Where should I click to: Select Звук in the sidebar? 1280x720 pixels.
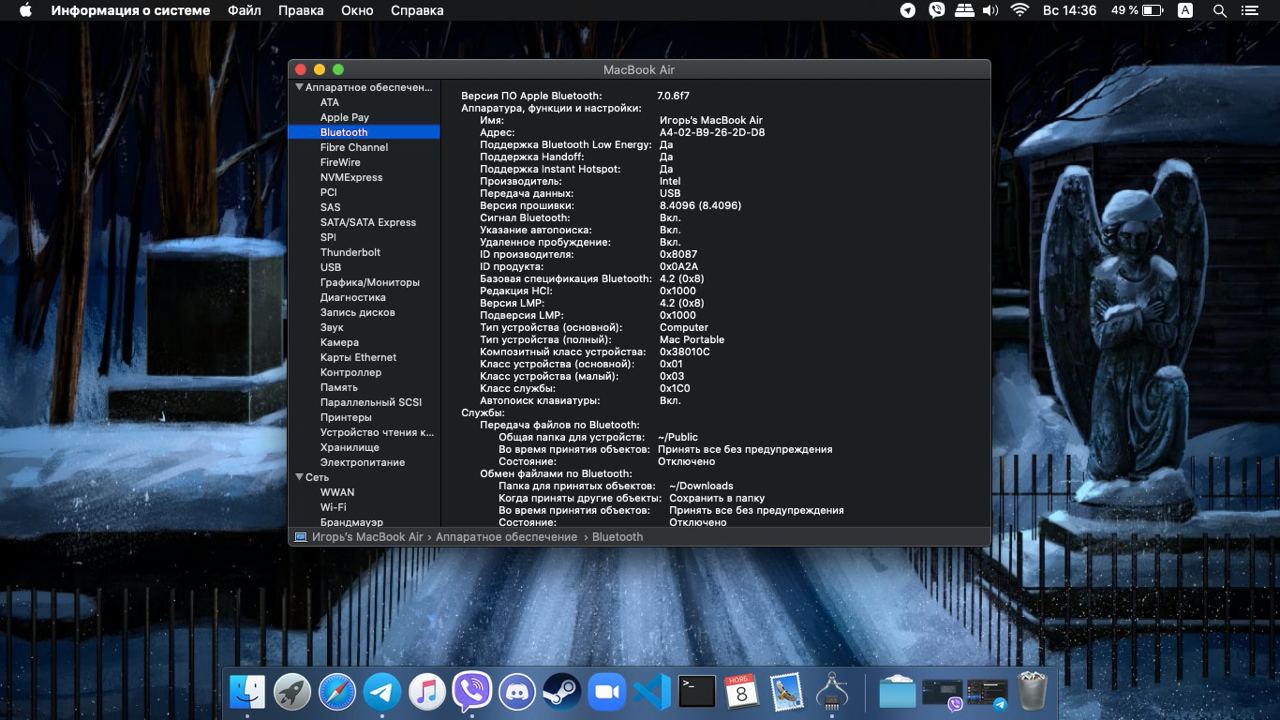click(331, 327)
